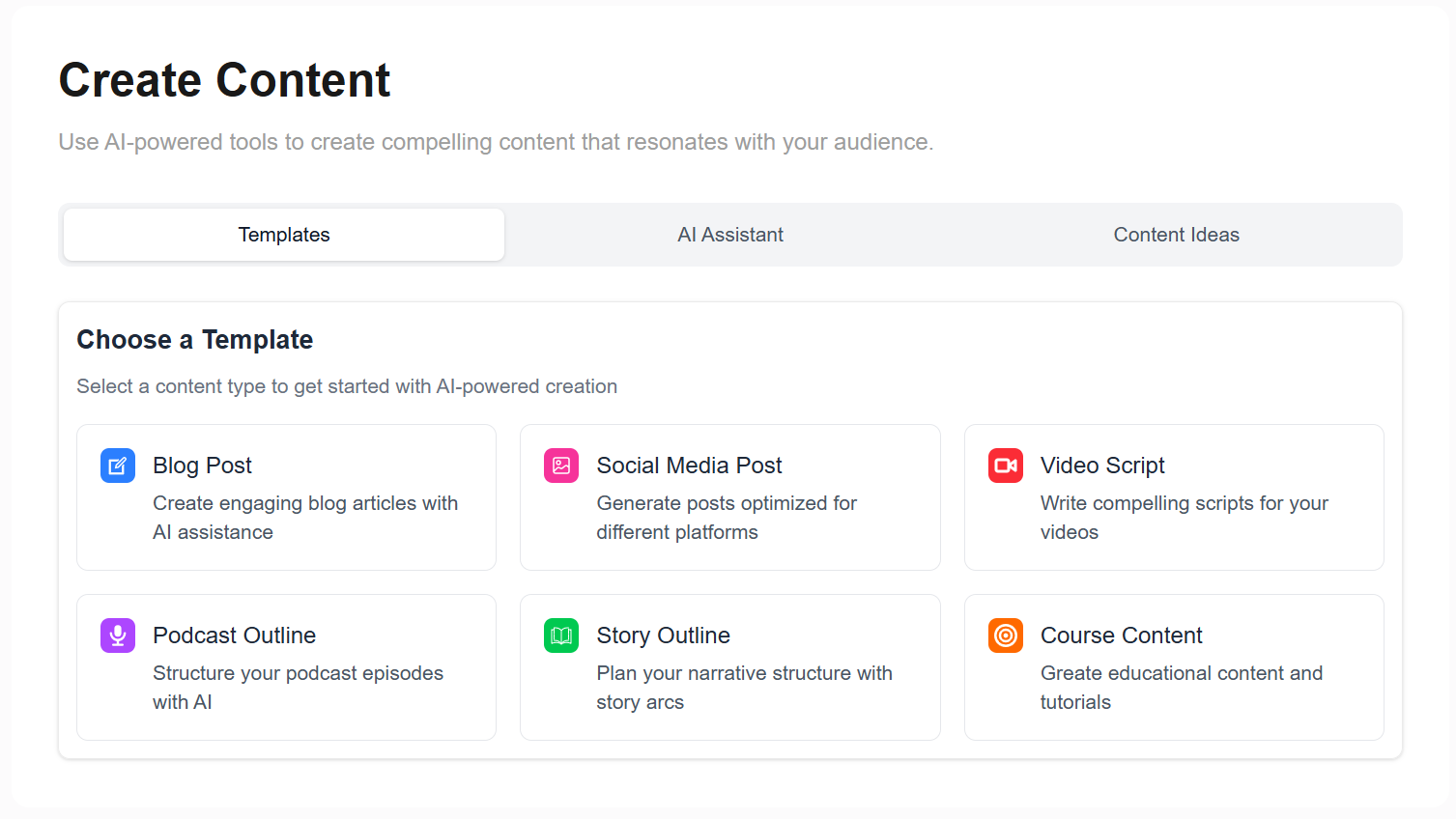Click the pink Social Media Post image icon

(561, 466)
